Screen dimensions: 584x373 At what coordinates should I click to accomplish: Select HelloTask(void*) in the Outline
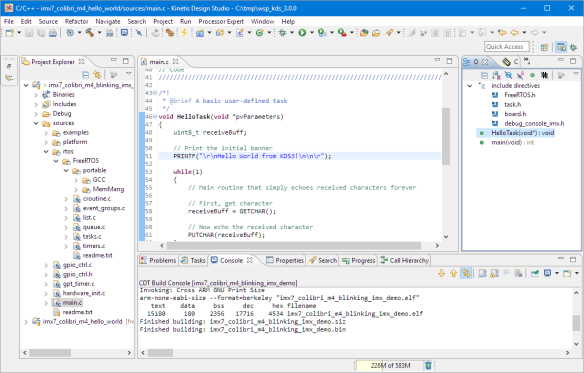pyautogui.click(x=523, y=133)
